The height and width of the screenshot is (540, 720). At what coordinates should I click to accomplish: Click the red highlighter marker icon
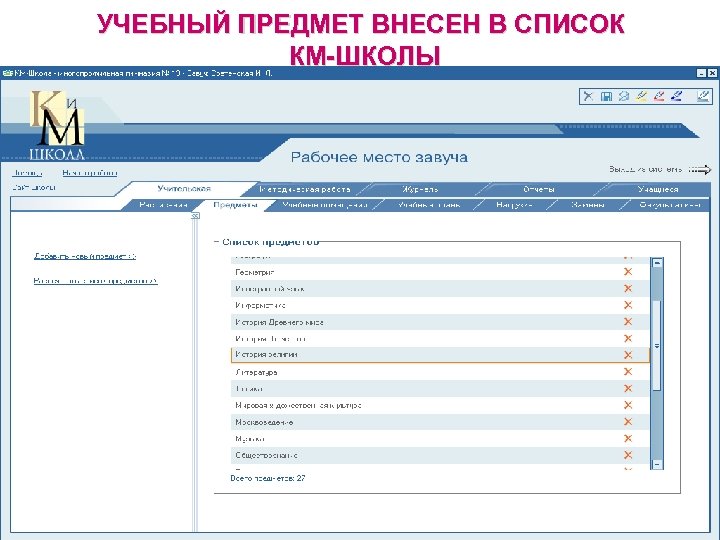click(658, 96)
